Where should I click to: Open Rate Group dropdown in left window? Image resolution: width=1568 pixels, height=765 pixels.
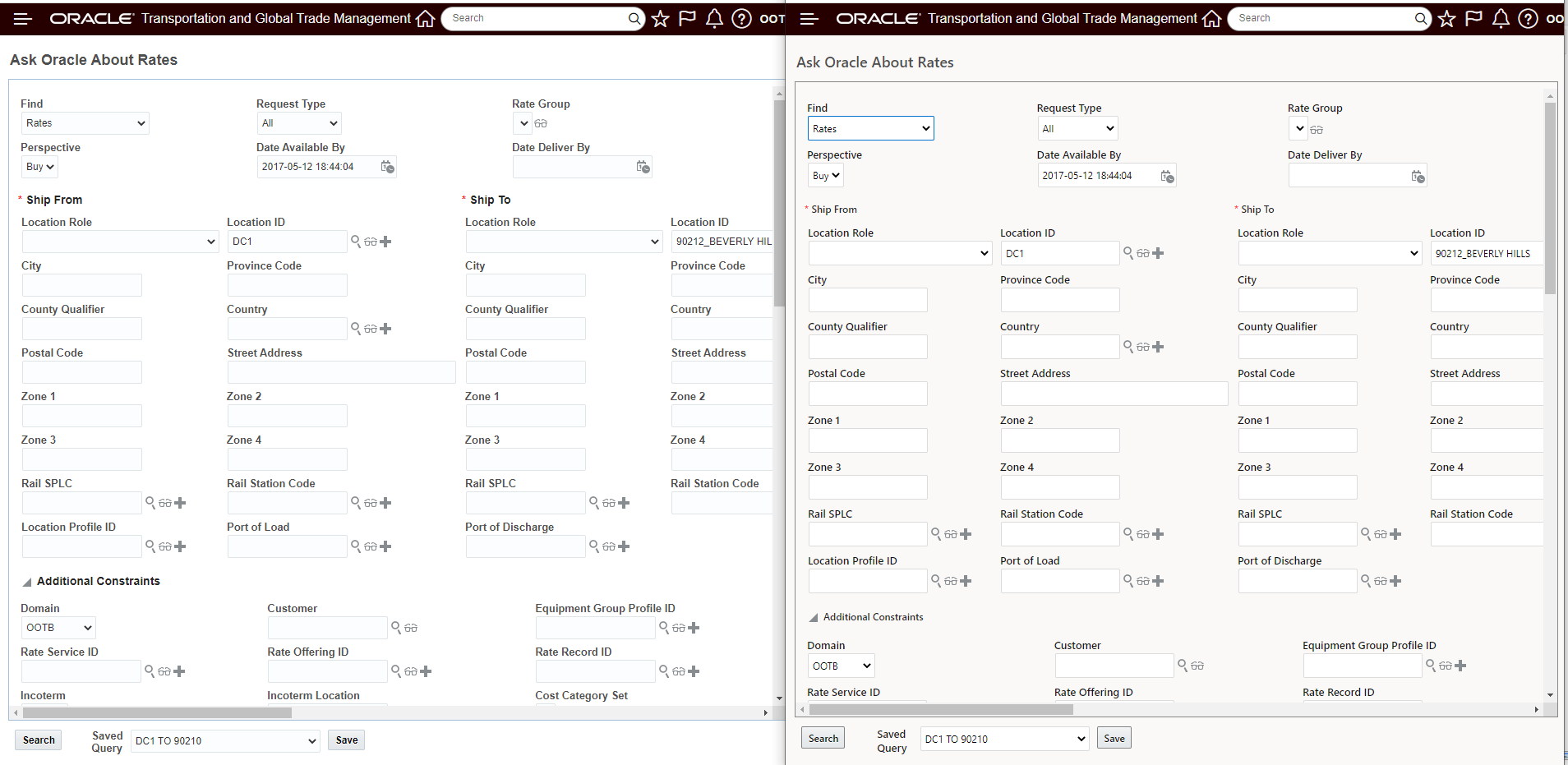tap(522, 123)
